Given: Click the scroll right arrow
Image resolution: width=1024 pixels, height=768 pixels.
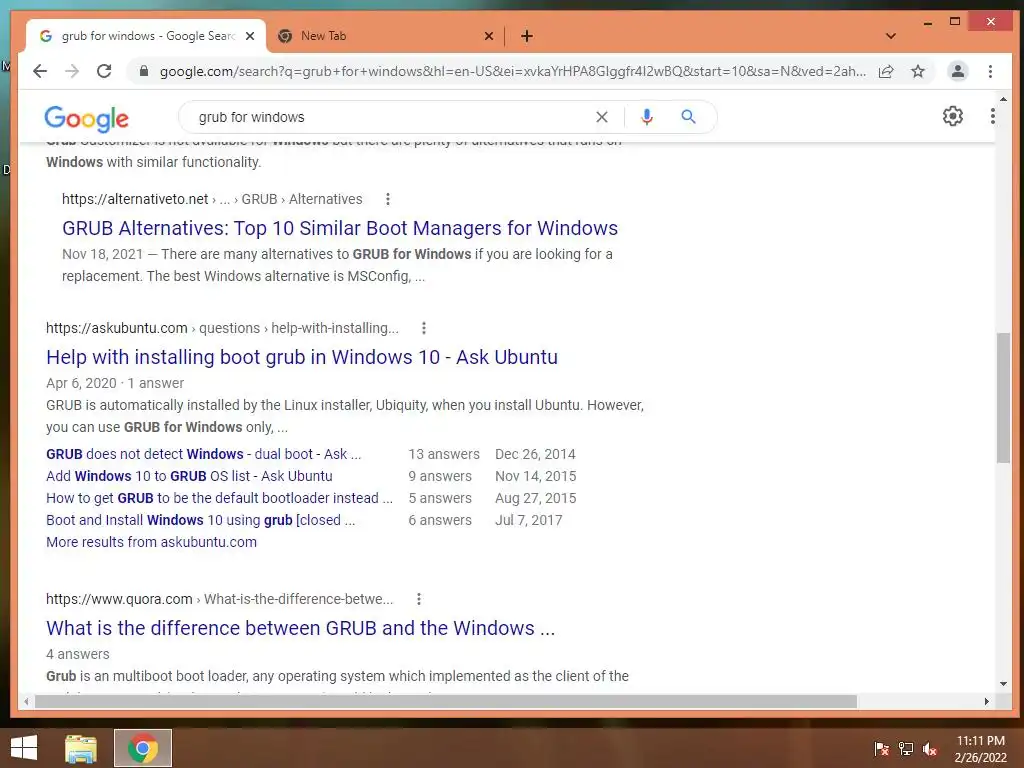Looking at the screenshot, I should [x=986, y=701].
